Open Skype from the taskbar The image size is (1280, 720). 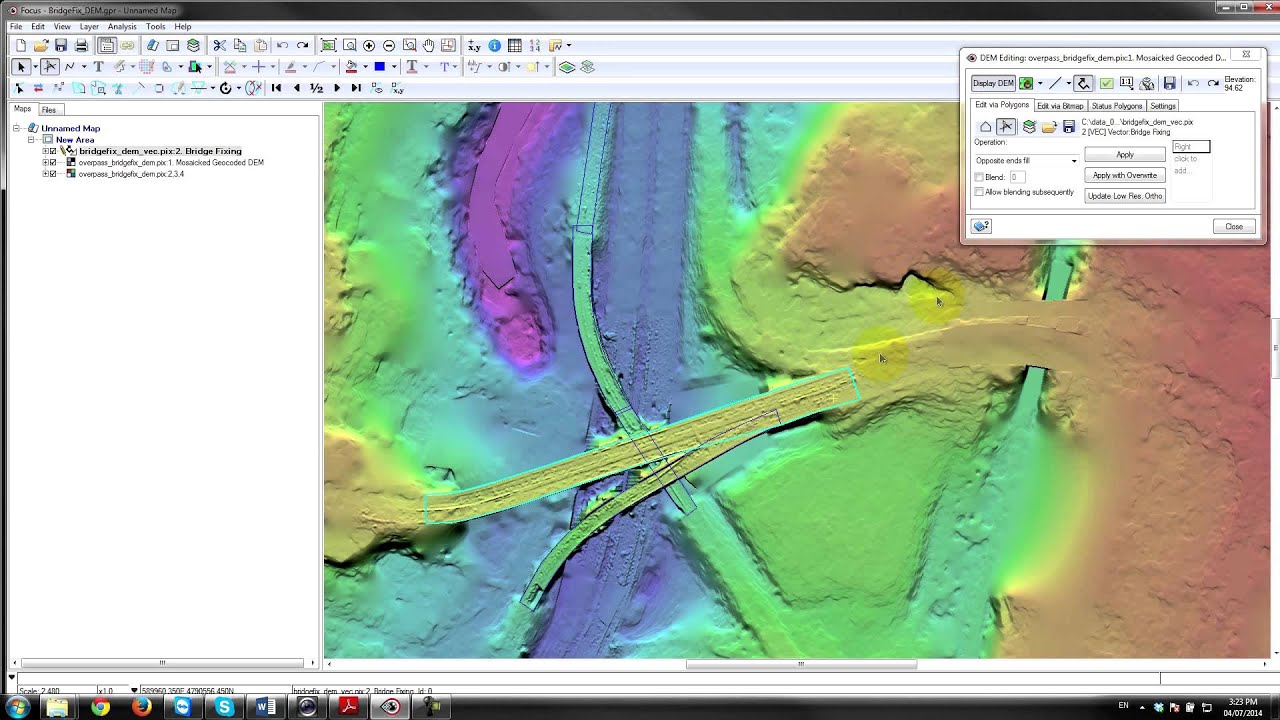(224, 707)
